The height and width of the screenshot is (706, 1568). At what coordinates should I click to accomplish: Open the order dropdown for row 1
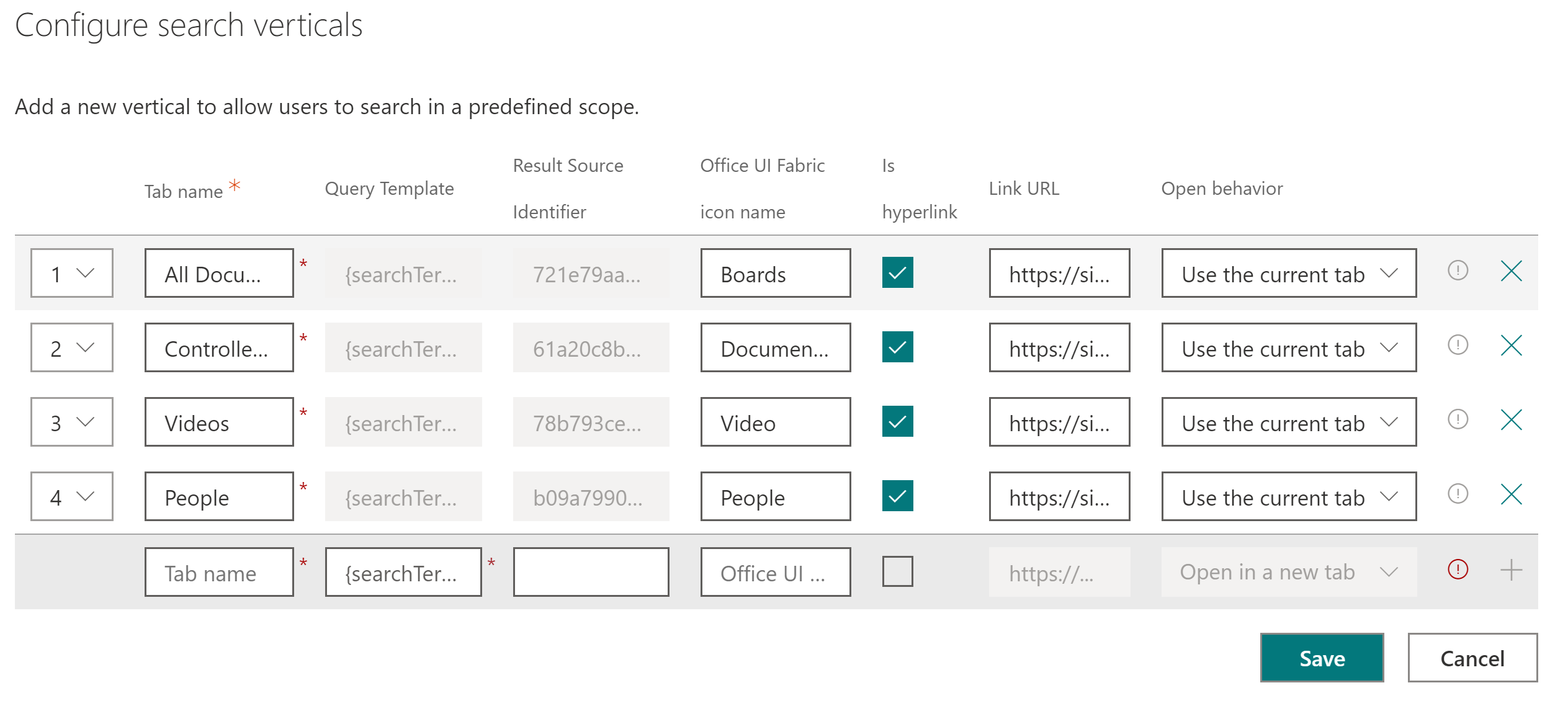pos(71,273)
